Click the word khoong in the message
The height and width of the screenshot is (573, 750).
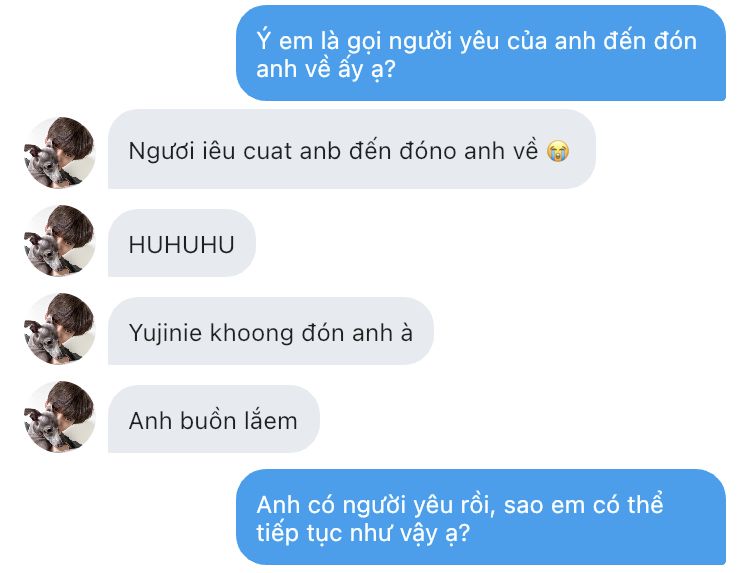point(252,333)
